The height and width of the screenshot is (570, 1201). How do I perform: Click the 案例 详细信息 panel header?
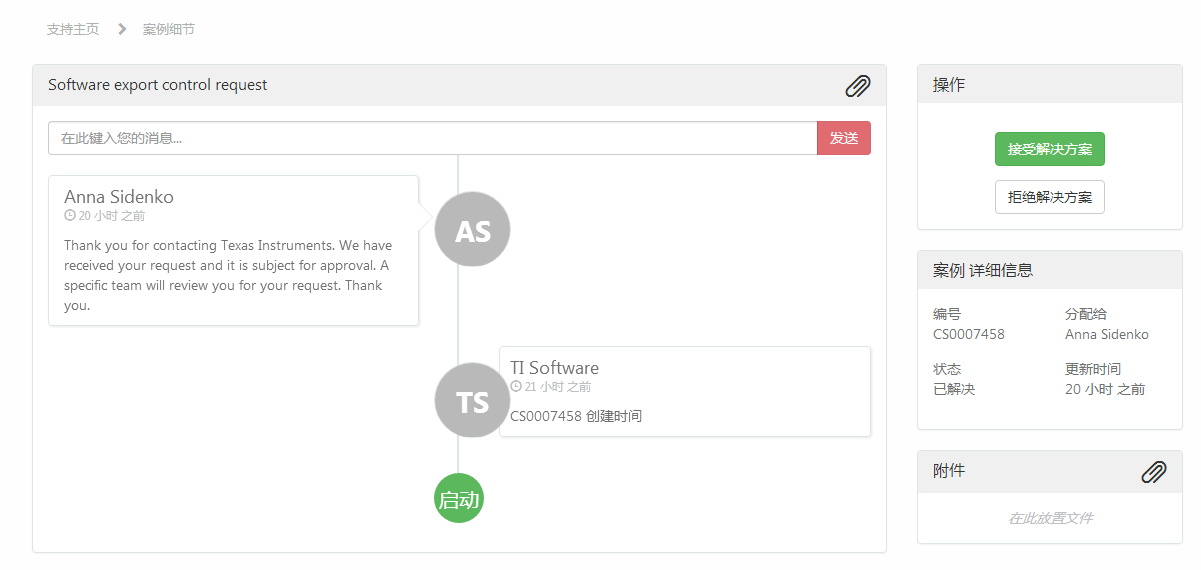tap(1049, 270)
